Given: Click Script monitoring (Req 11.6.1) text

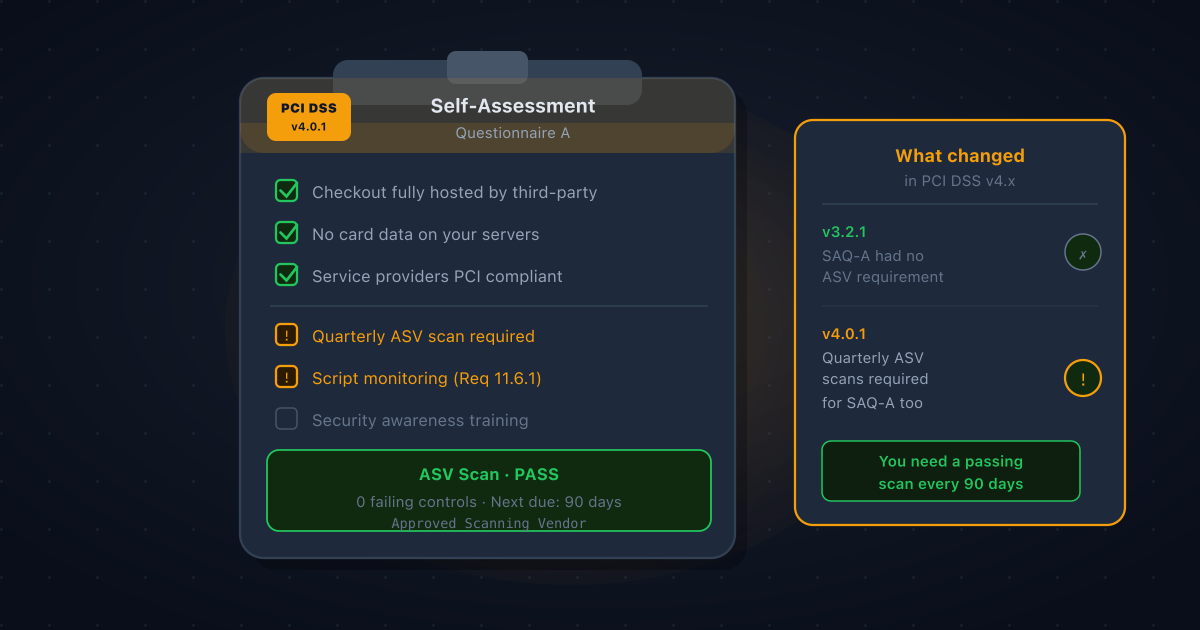Looking at the screenshot, I should click(x=427, y=378).
